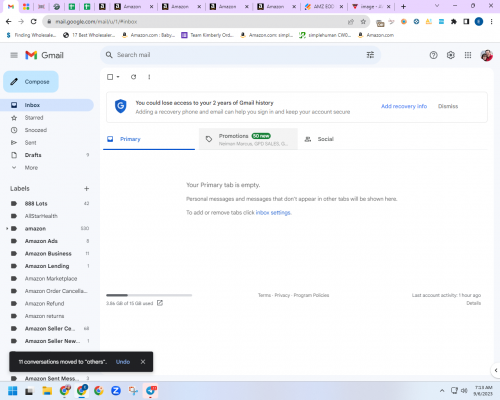Create a new label with plus icon
Viewport: 500px width, 400px height.
click(x=86, y=189)
